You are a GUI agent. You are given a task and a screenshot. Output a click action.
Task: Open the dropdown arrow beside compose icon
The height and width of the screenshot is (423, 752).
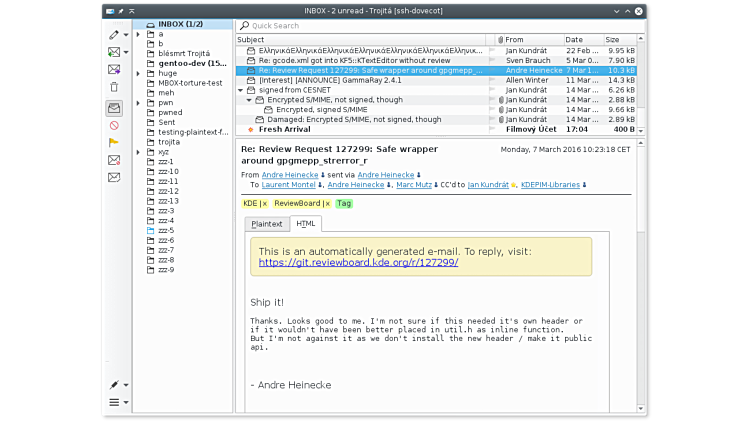(125, 35)
